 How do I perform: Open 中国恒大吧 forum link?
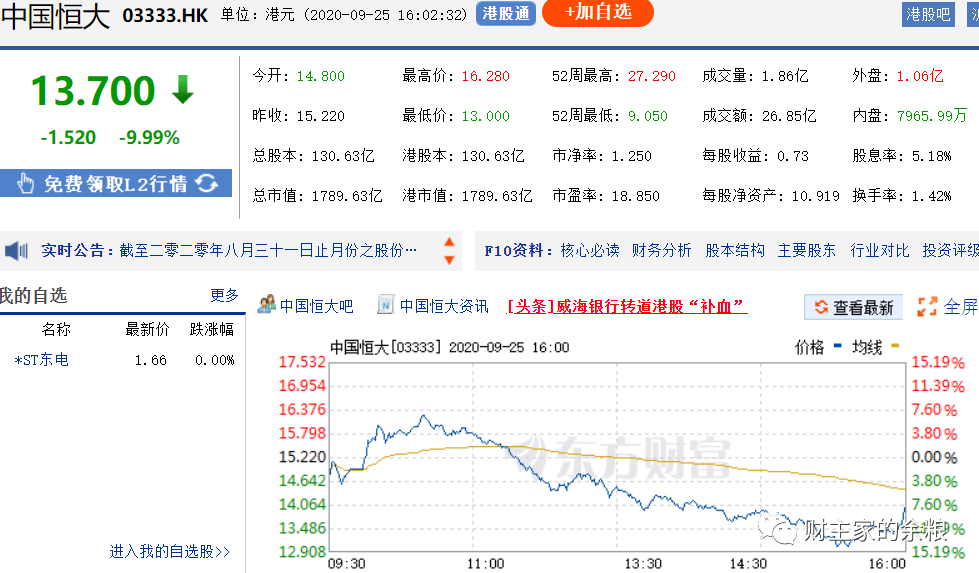coord(317,306)
